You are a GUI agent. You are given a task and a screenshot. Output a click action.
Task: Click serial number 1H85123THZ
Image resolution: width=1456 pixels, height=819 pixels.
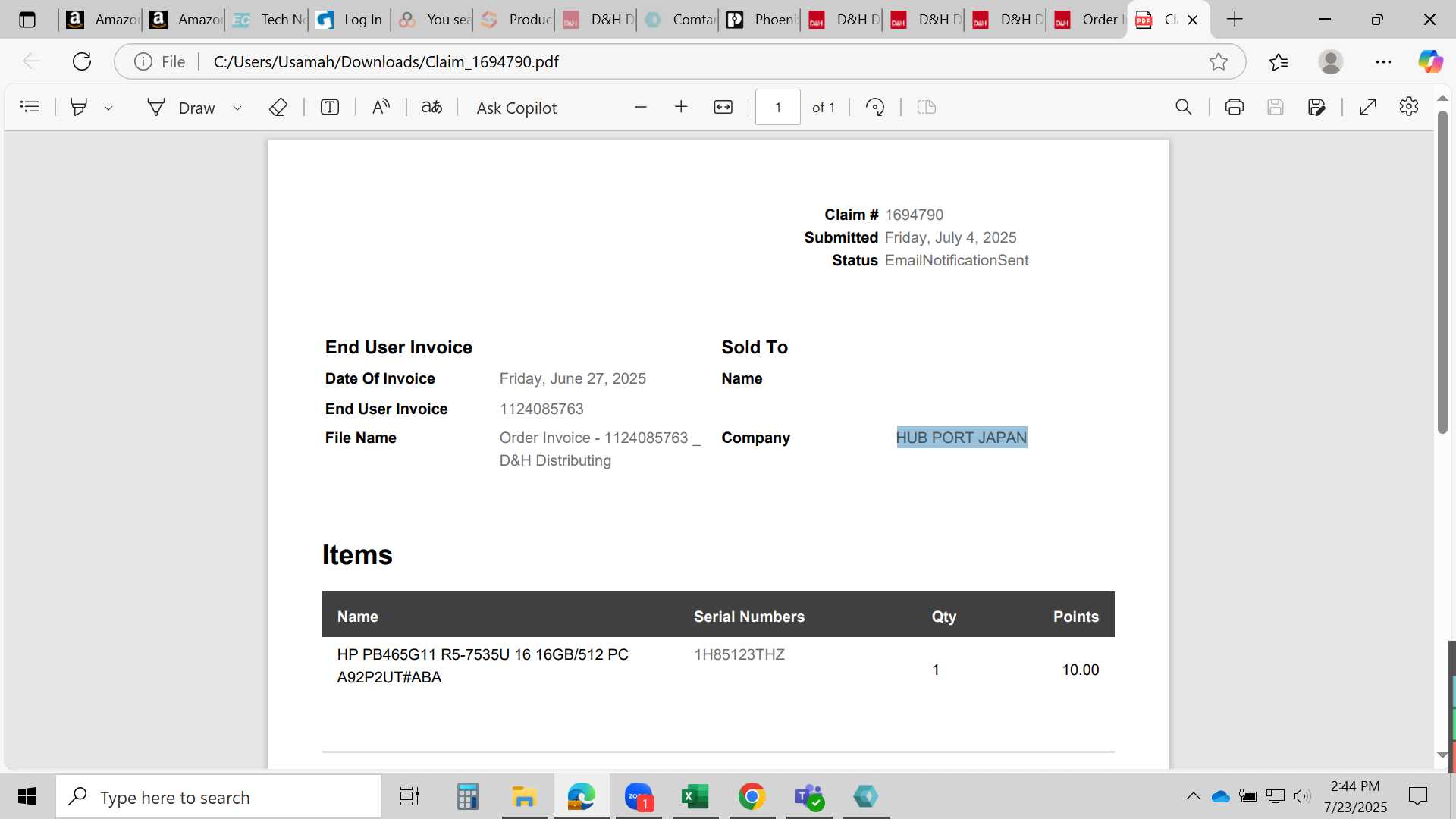pyautogui.click(x=739, y=654)
